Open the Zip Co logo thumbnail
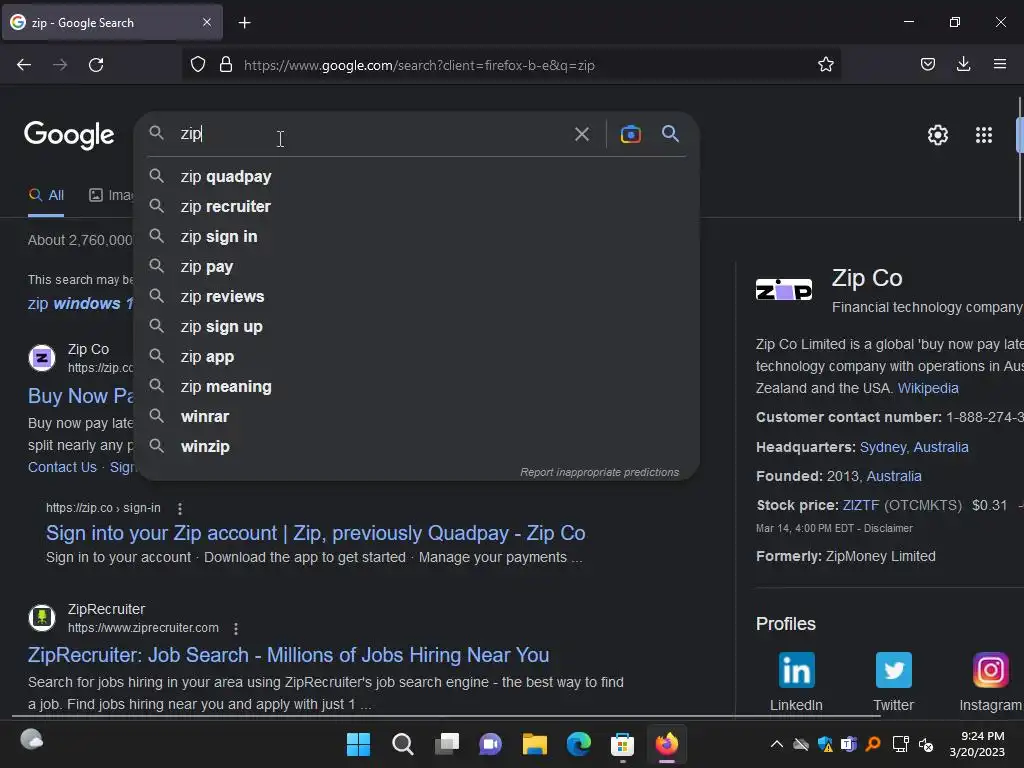 (x=784, y=289)
